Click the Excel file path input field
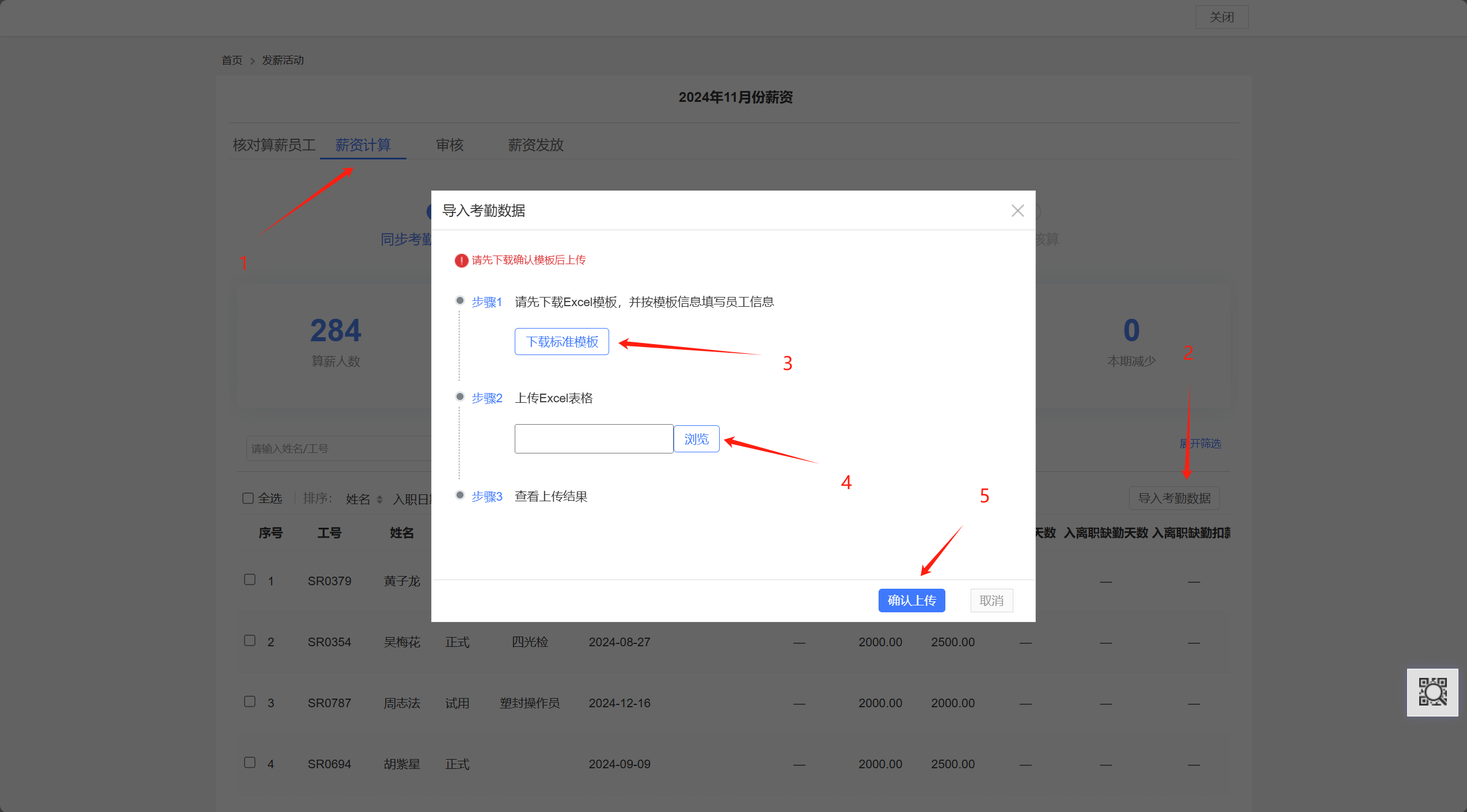Viewport: 1467px width, 812px height. 594,439
